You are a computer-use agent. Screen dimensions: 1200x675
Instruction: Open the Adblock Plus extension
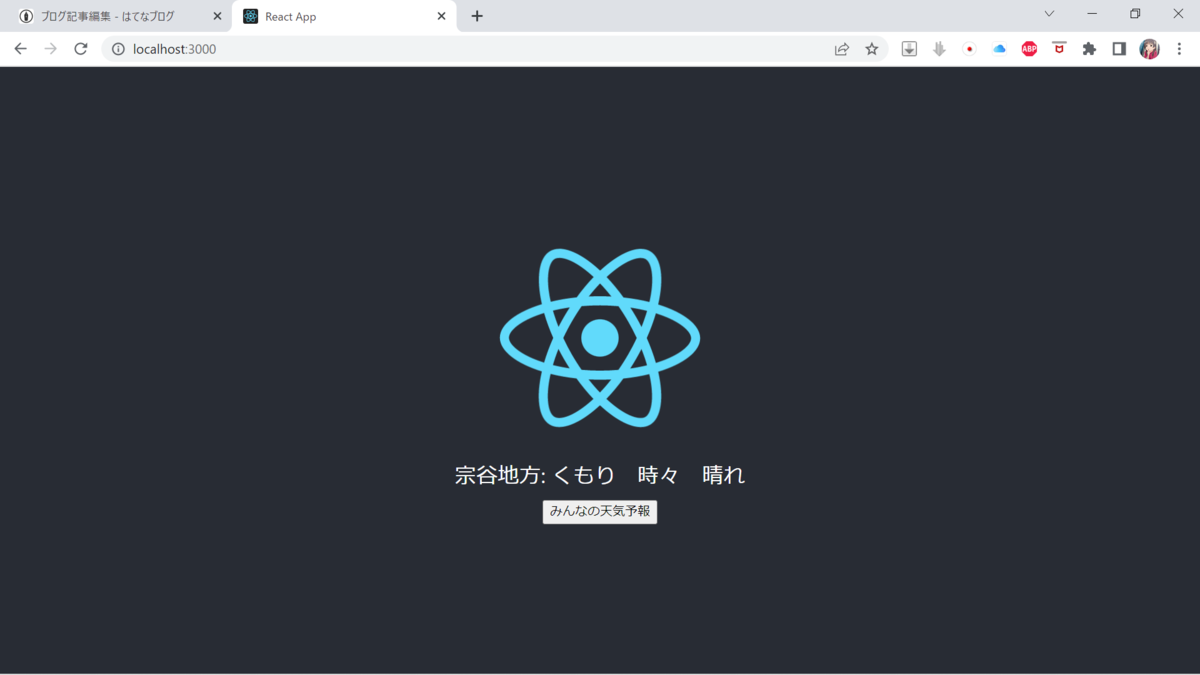(x=1029, y=49)
